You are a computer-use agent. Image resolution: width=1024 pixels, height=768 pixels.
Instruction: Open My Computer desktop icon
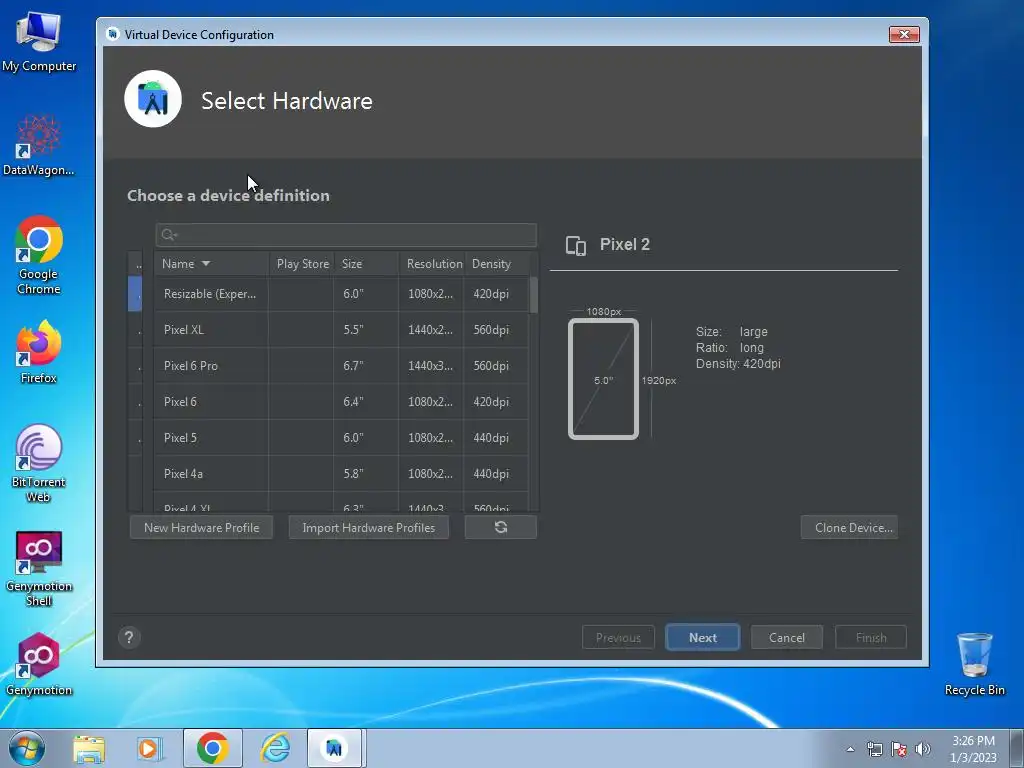[x=39, y=41]
